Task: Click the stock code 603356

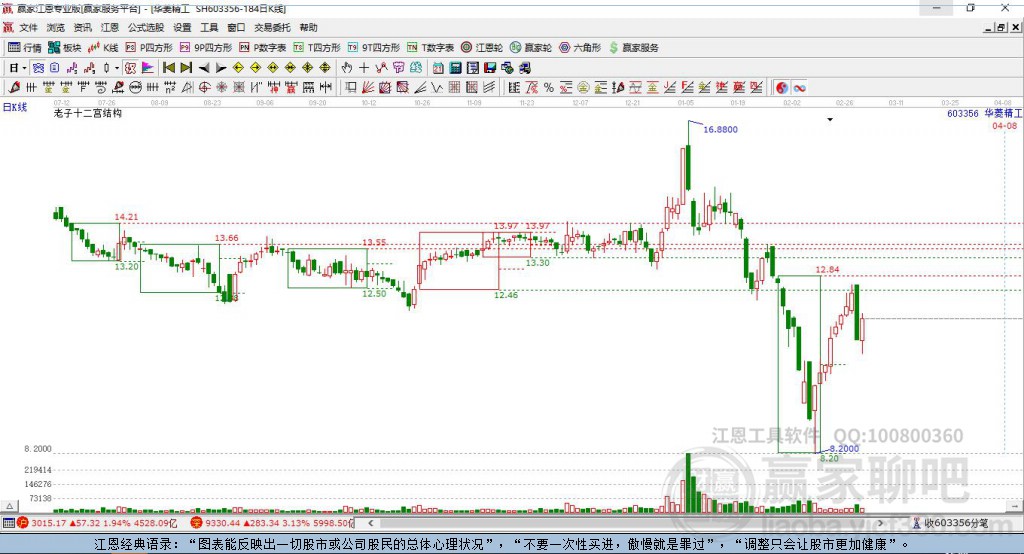Action: click(x=963, y=114)
